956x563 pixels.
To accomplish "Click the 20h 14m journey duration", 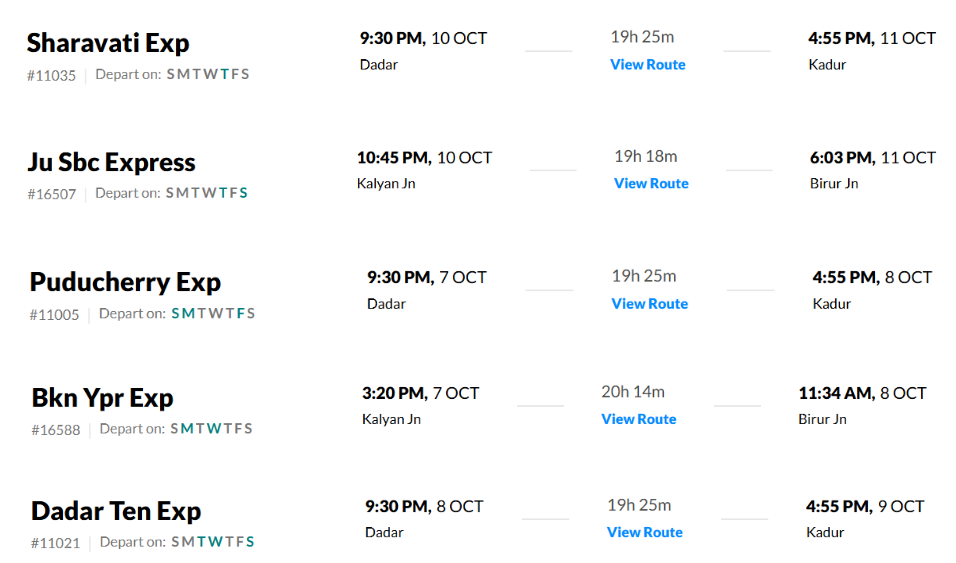I will pos(633,392).
